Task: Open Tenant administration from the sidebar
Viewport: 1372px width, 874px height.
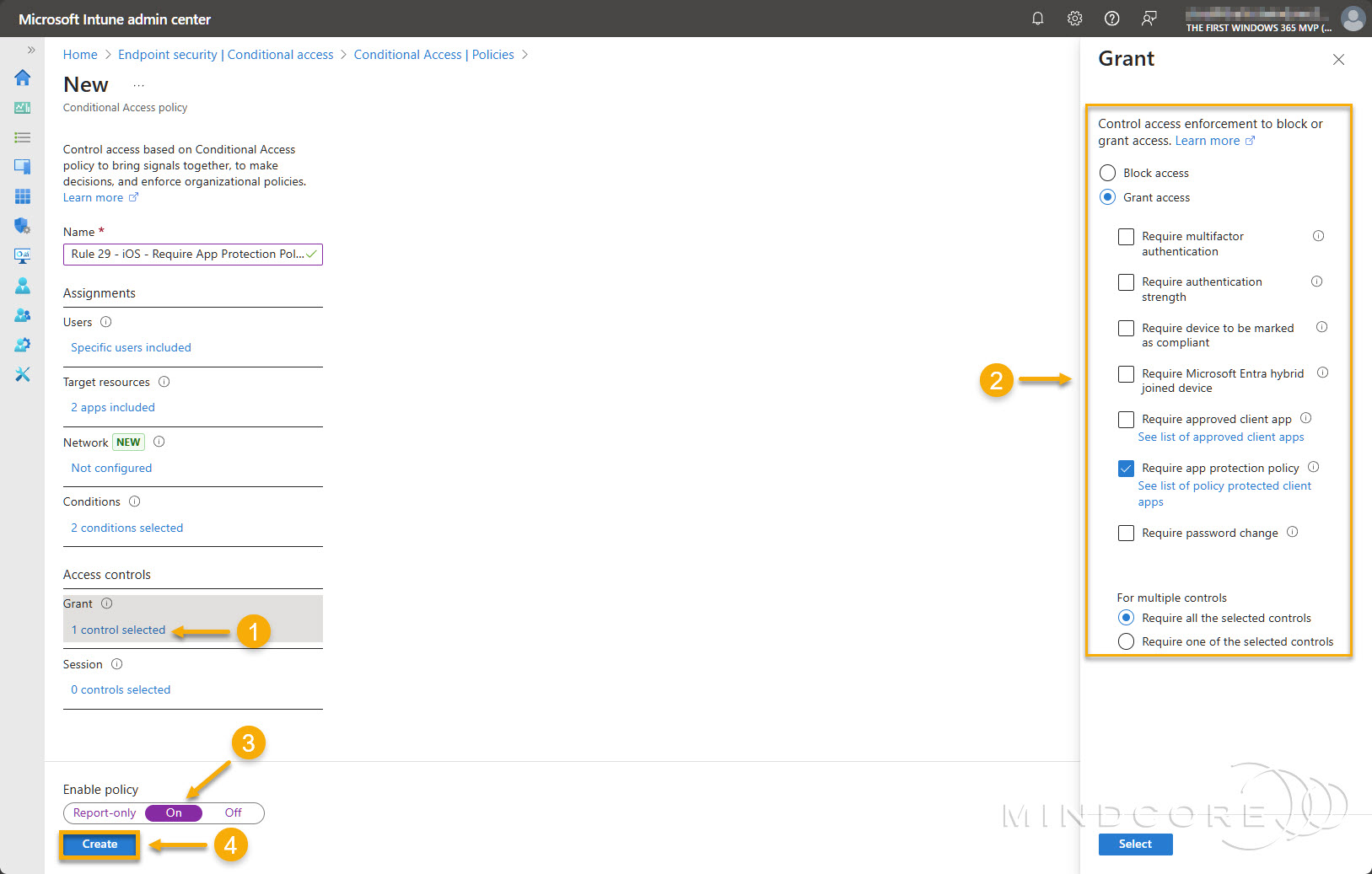Action: click(x=22, y=344)
